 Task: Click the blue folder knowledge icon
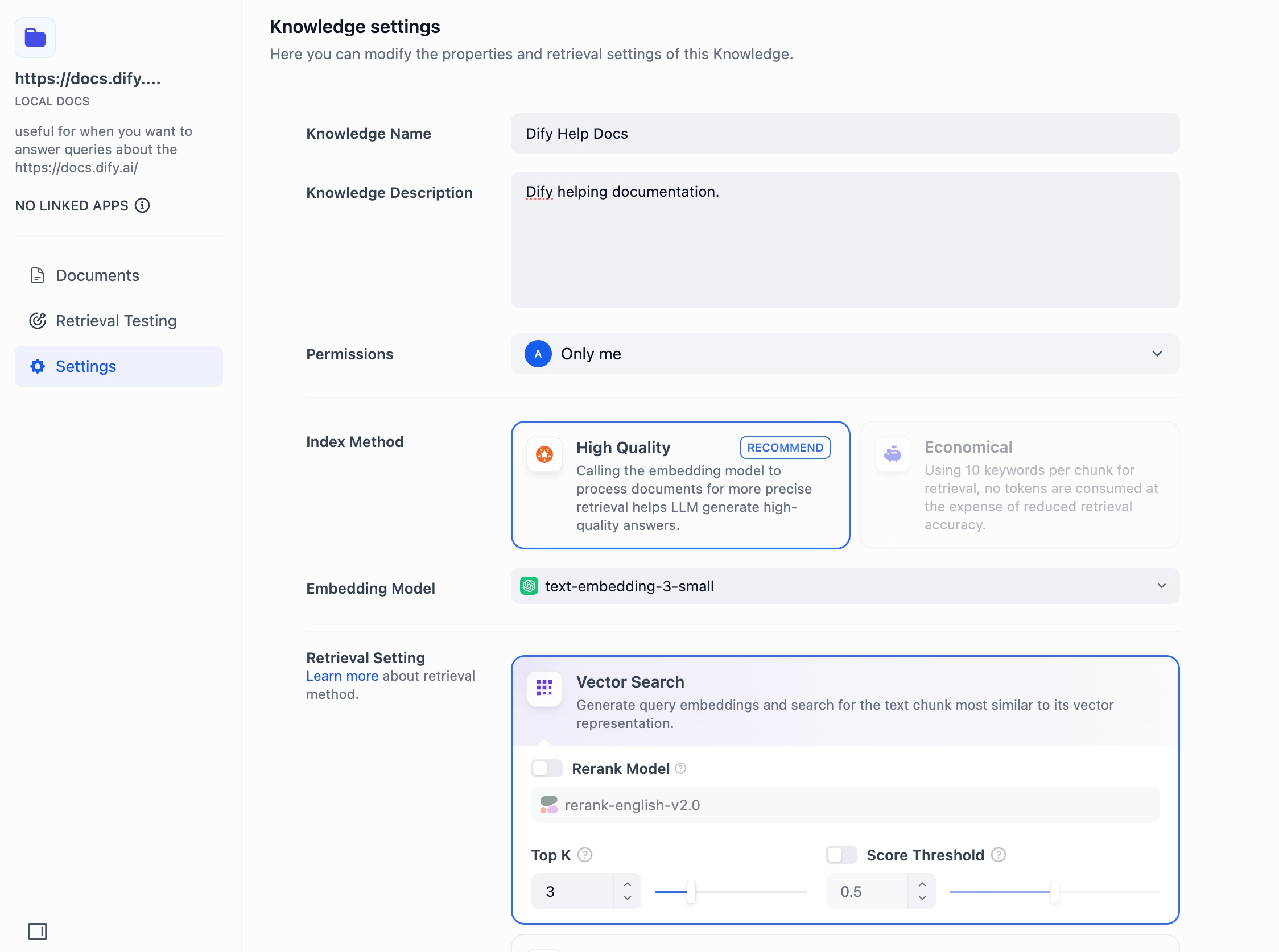[x=35, y=38]
